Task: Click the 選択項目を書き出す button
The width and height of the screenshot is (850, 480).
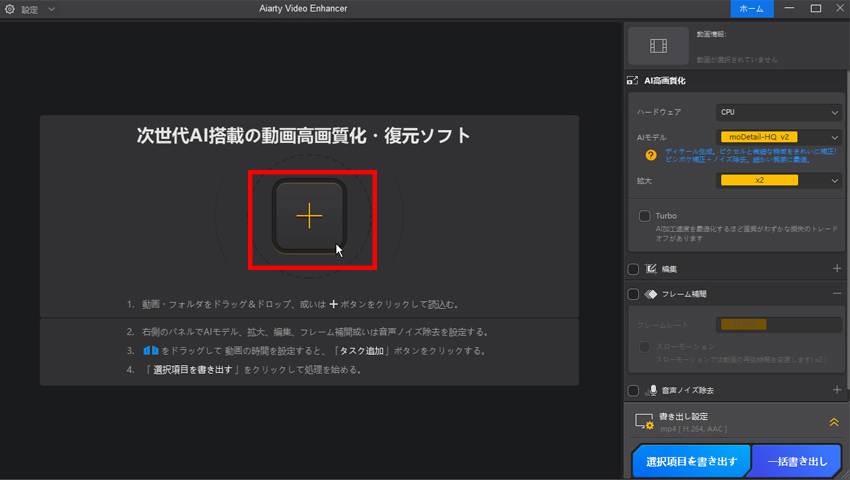Action: tap(692, 461)
